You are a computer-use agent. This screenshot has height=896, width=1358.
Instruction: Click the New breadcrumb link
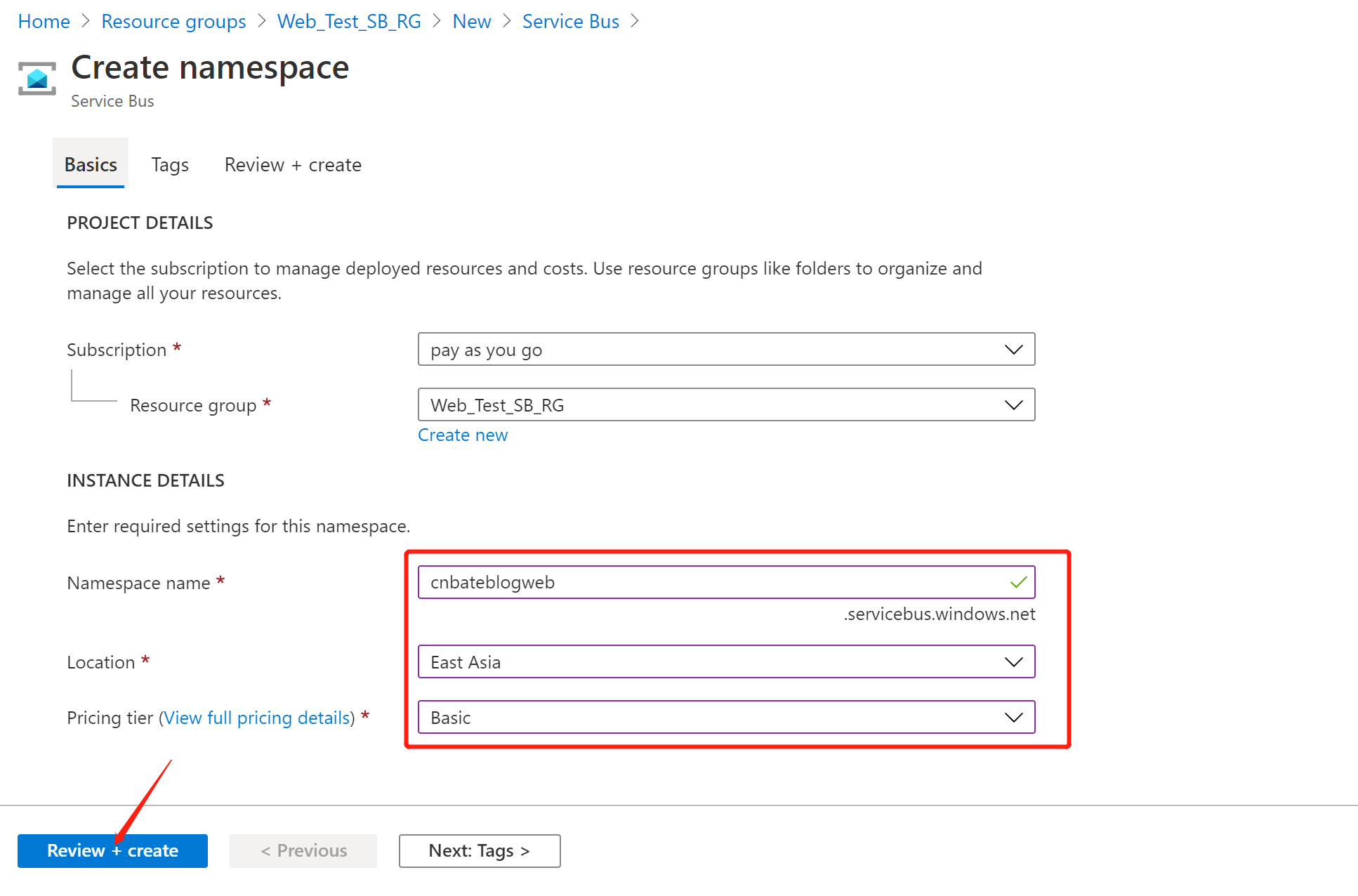click(x=472, y=21)
